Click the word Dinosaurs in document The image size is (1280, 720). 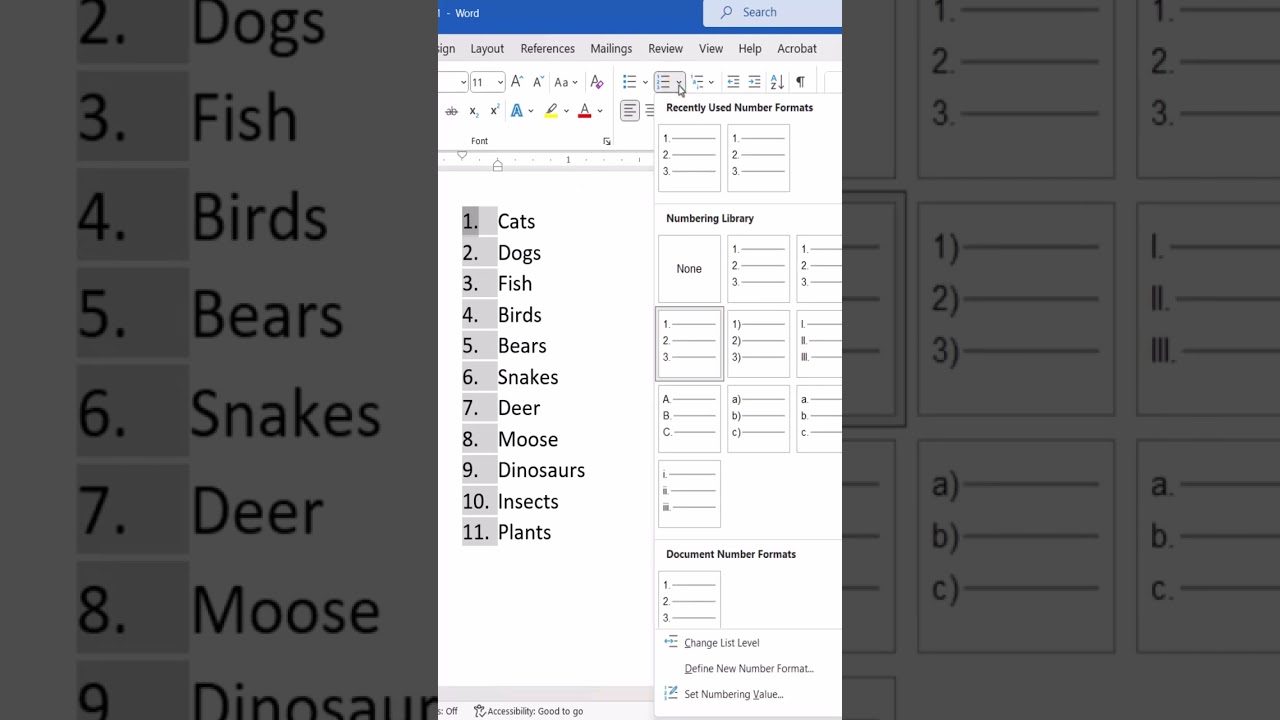(541, 471)
